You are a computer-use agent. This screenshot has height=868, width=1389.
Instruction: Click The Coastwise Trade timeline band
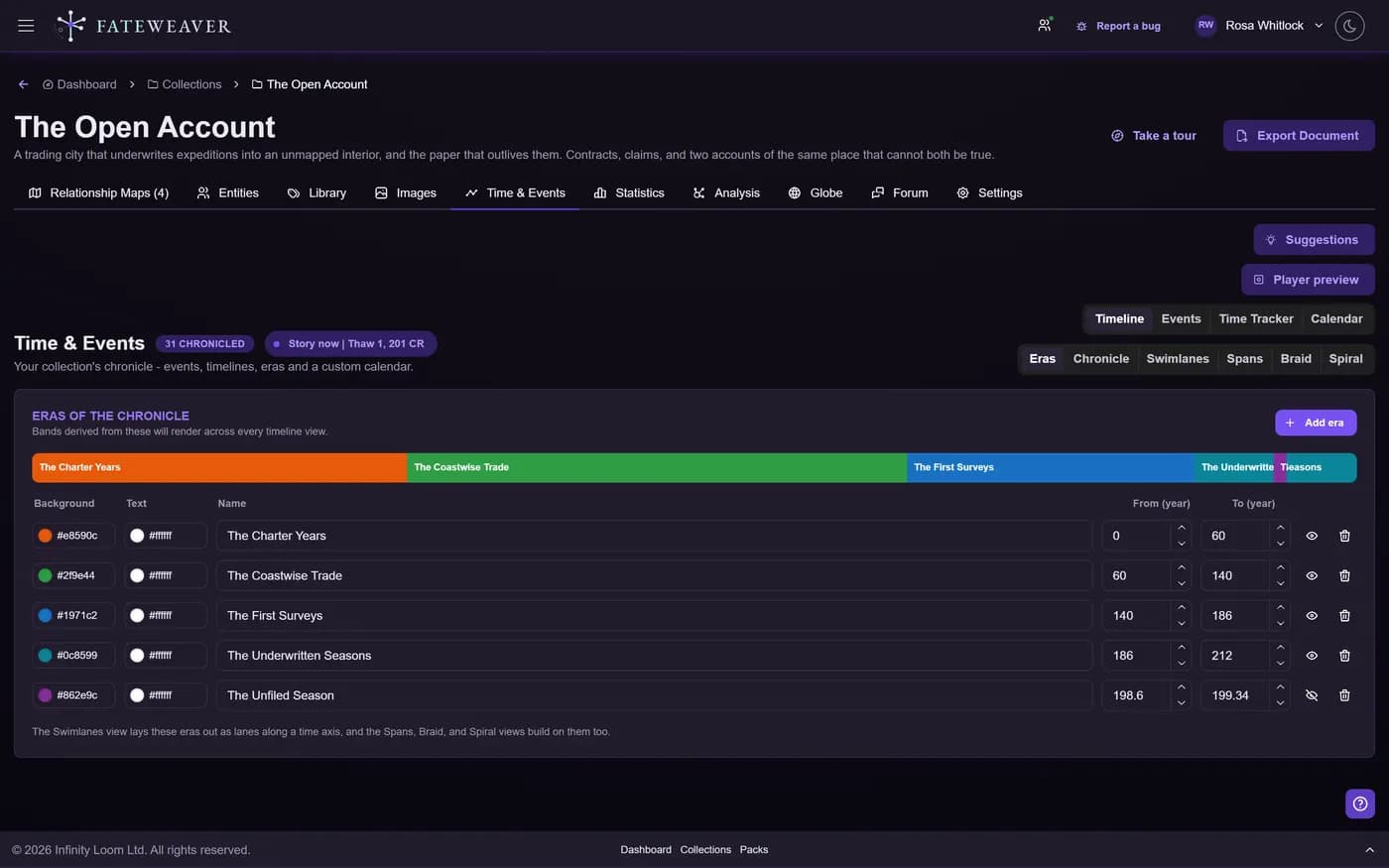point(657,467)
